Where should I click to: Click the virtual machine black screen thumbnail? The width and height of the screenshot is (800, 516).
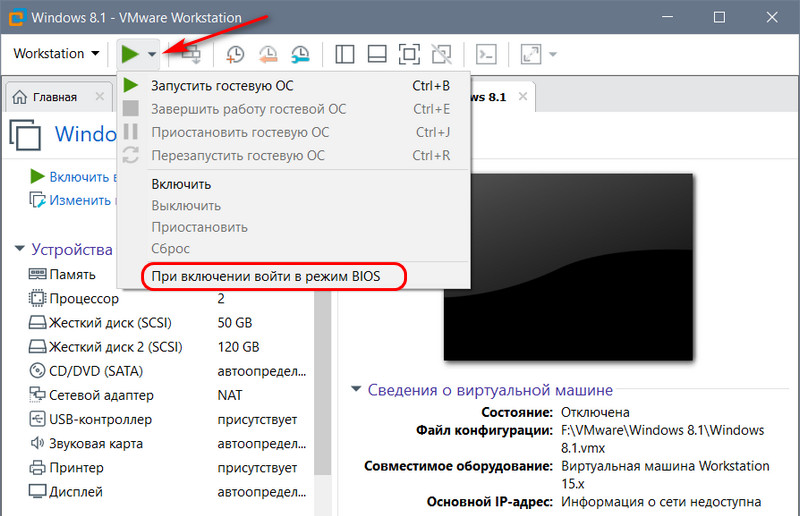click(568, 266)
